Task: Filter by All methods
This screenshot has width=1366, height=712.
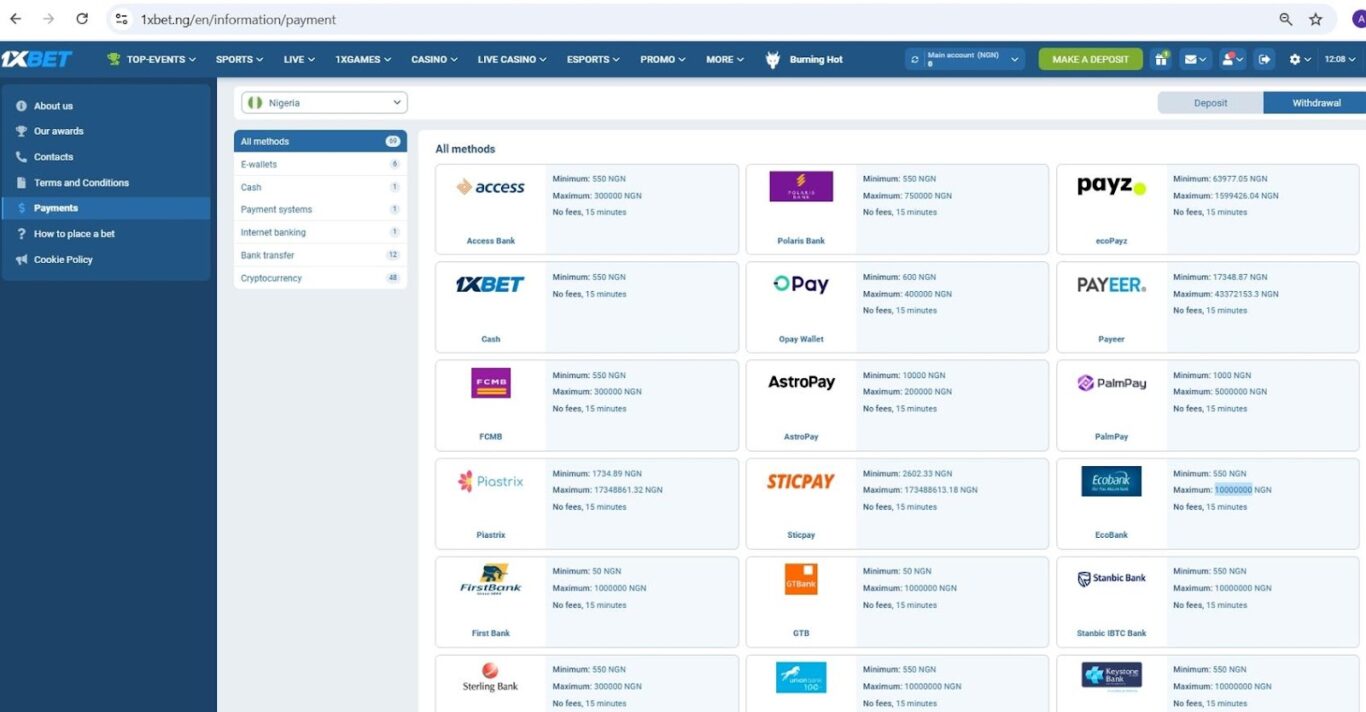Action: [x=320, y=141]
